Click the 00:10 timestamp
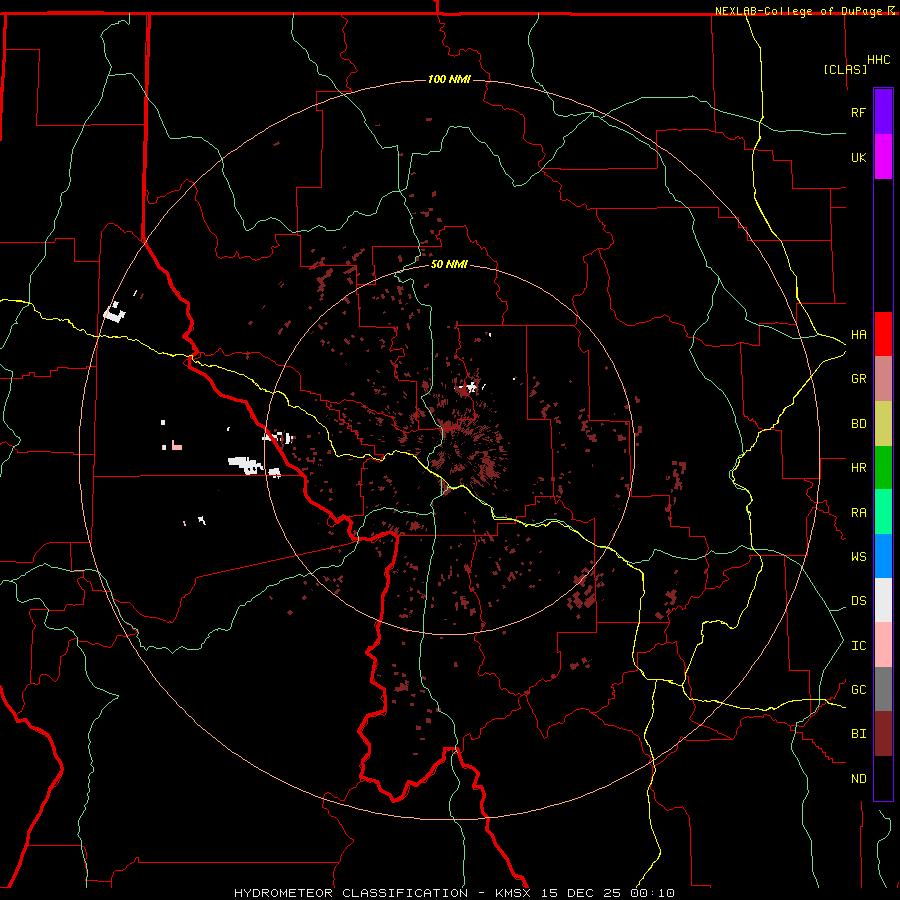The width and height of the screenshot is (900, 900). tap(651, 893)
